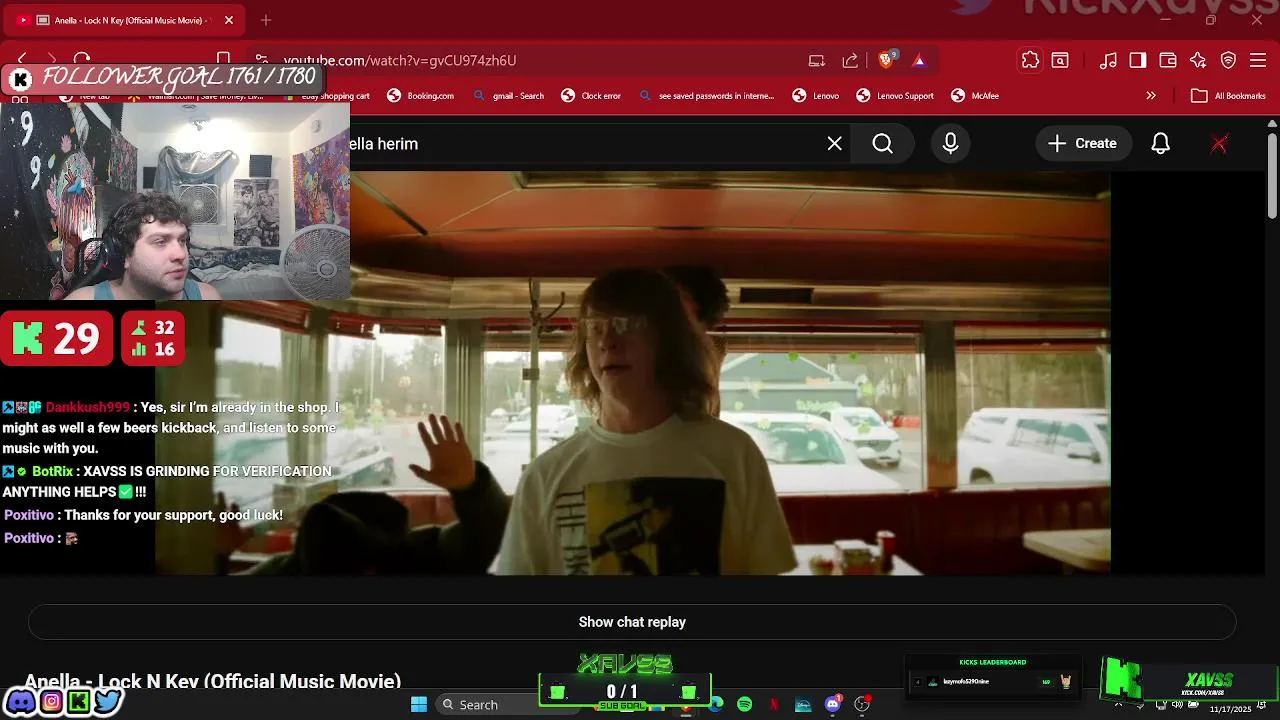
Task: Open the media playlist music note icon
Action: (x=1108, y=60)
